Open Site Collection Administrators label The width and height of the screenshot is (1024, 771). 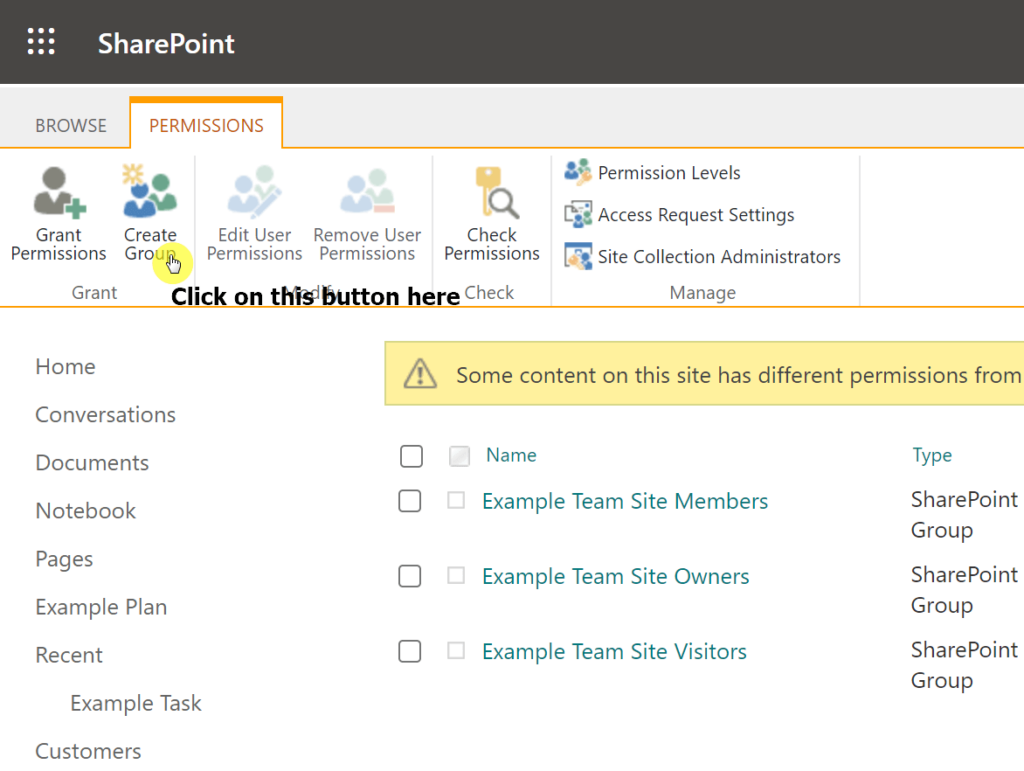[719, 257]
